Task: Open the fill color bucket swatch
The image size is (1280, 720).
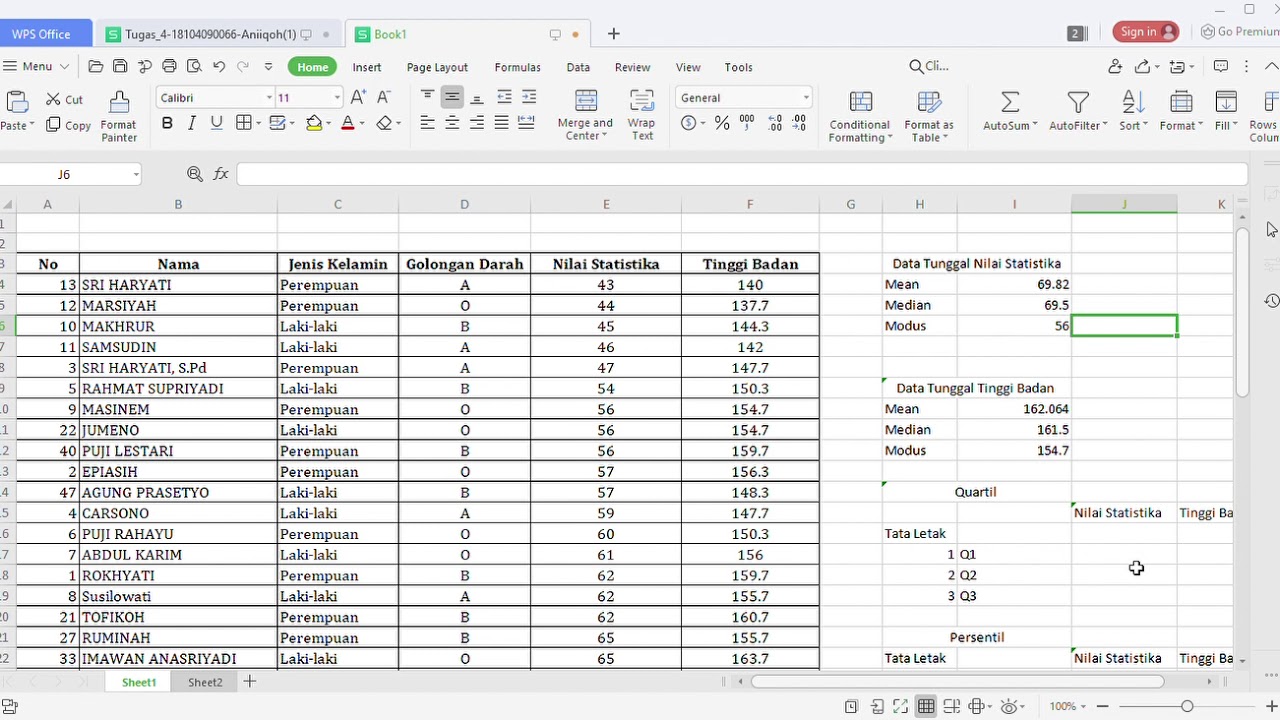Action: pyautogui.click(x=314, y=123)
